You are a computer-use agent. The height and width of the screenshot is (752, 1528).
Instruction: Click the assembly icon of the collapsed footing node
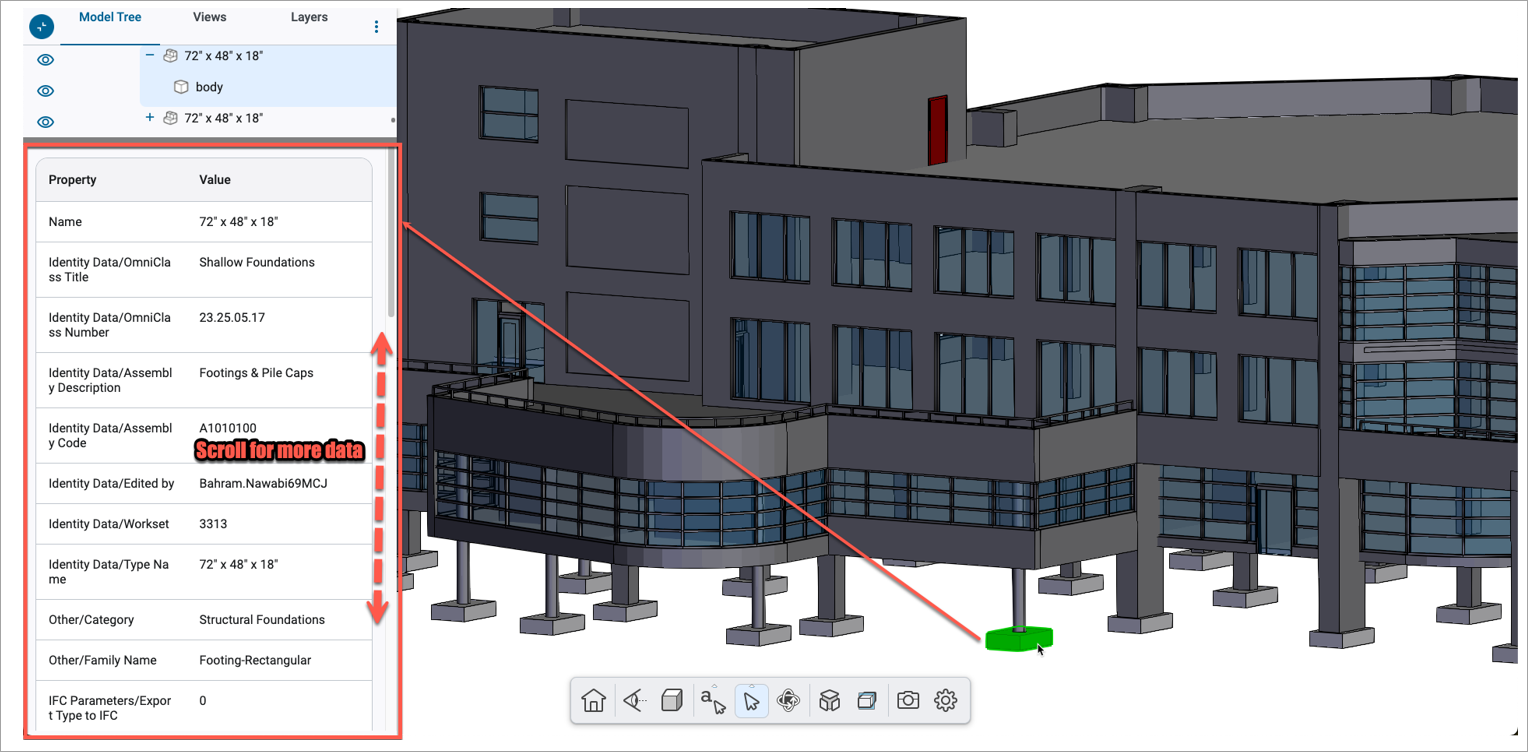(170, 118)
